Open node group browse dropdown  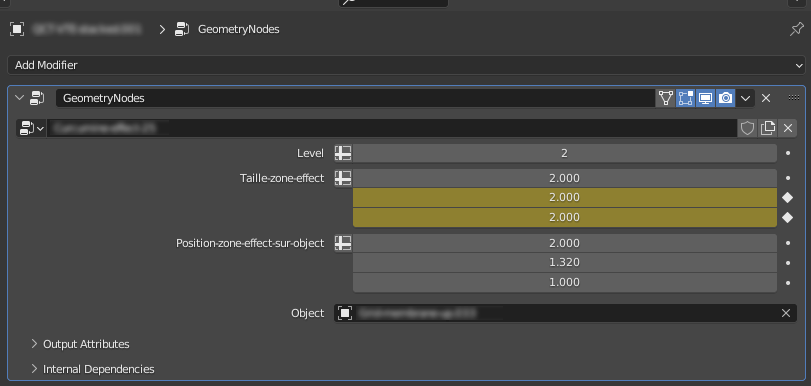pos(32,128)
